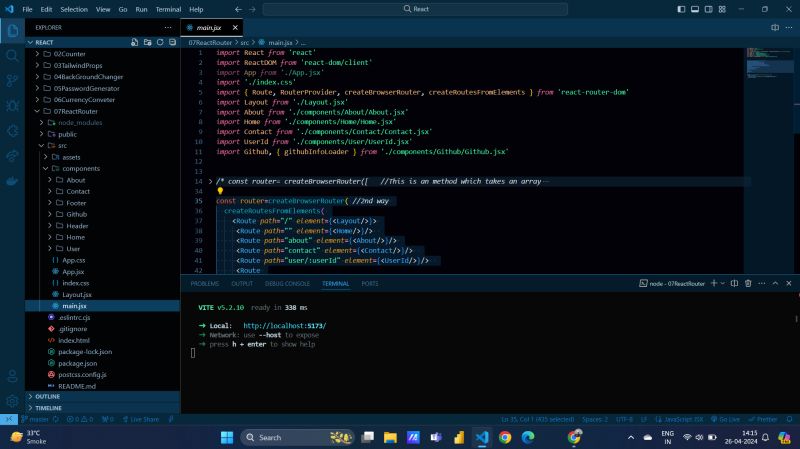Open the Terminal menu
The height and width of the screenshot is (449, 800).
click(168, 9)
